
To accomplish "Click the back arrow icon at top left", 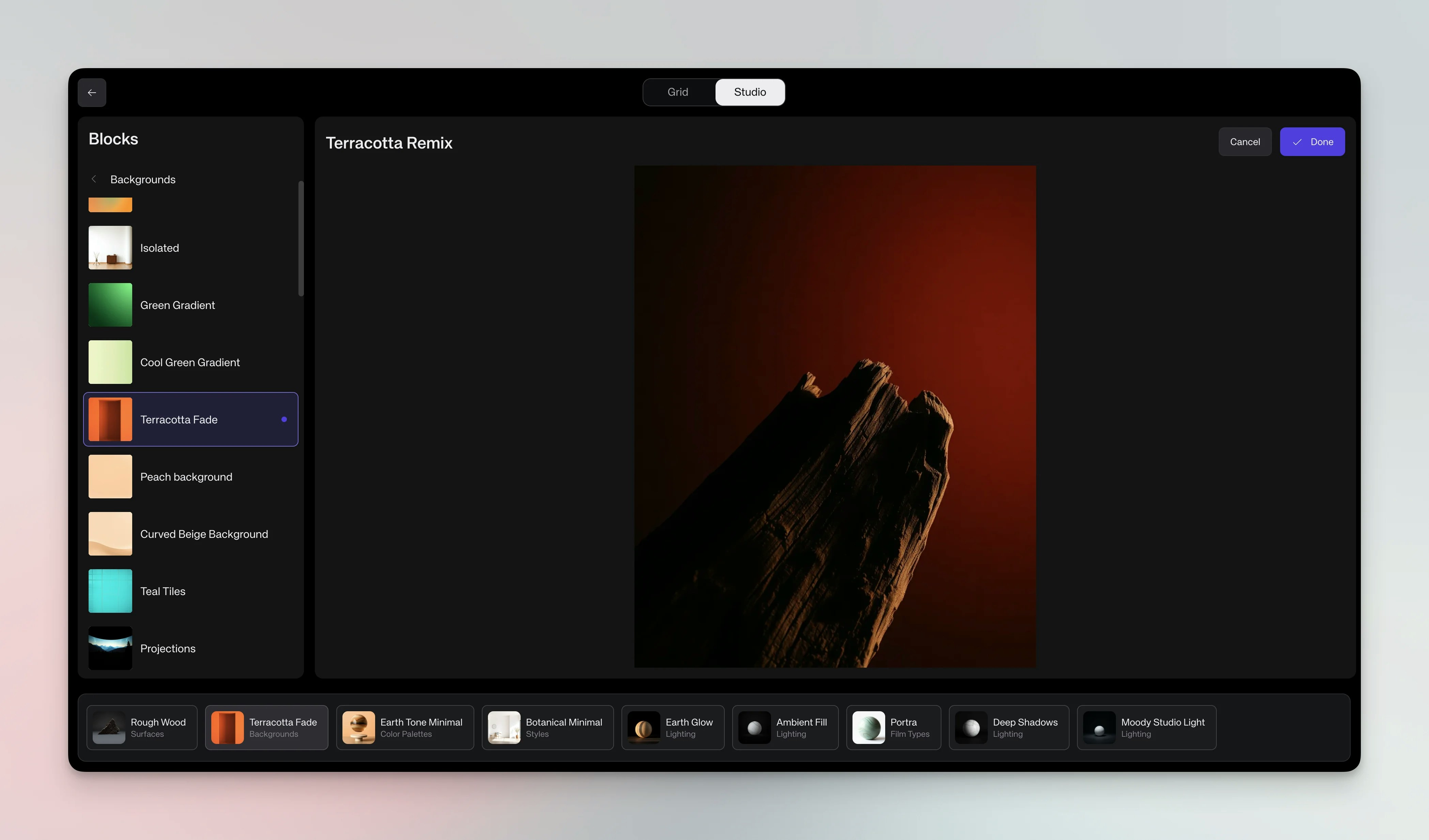I will coord(92,92).
